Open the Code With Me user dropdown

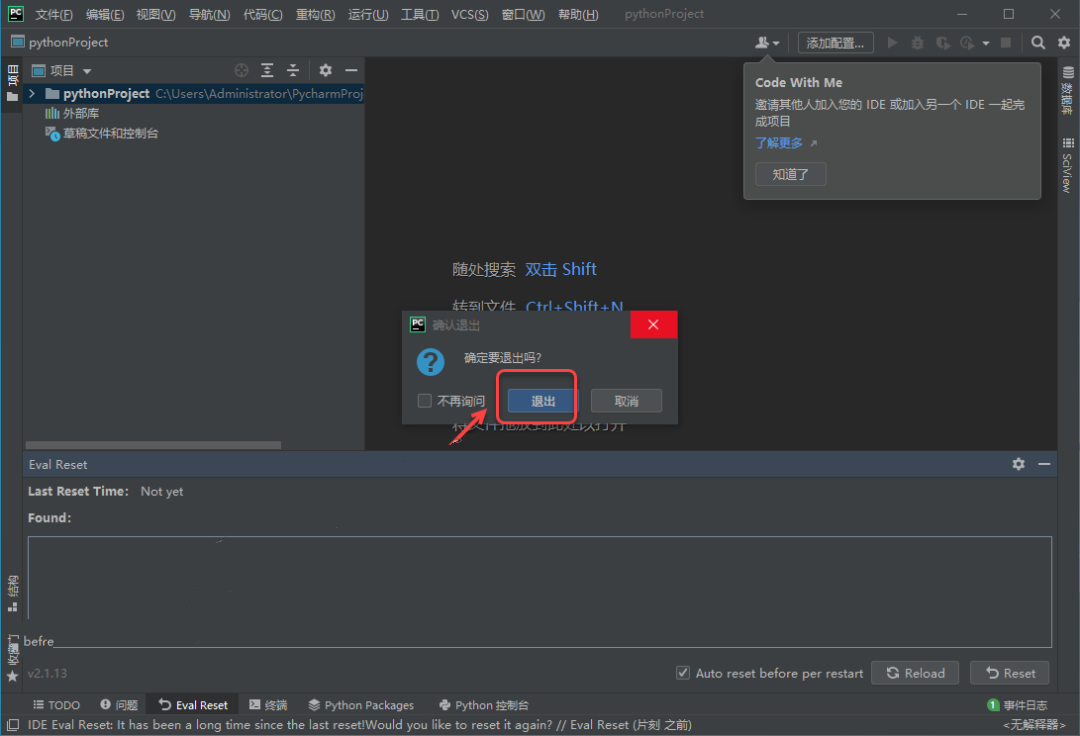click(x=767, y=43)
